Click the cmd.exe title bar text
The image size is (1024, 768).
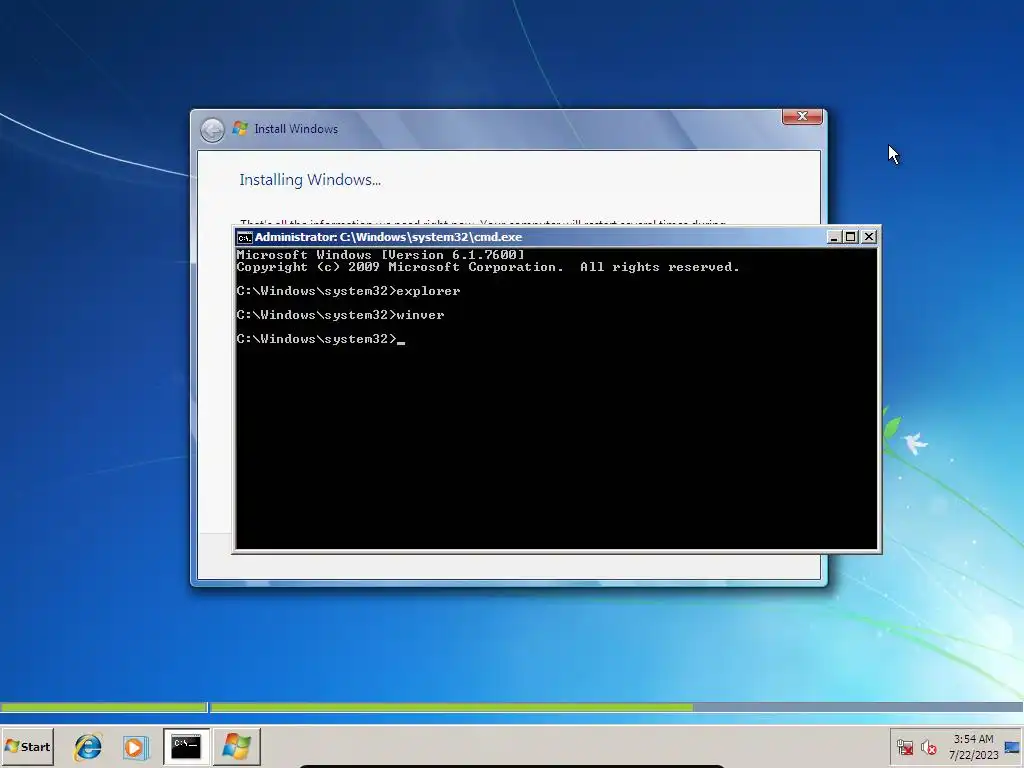[389, 237]
